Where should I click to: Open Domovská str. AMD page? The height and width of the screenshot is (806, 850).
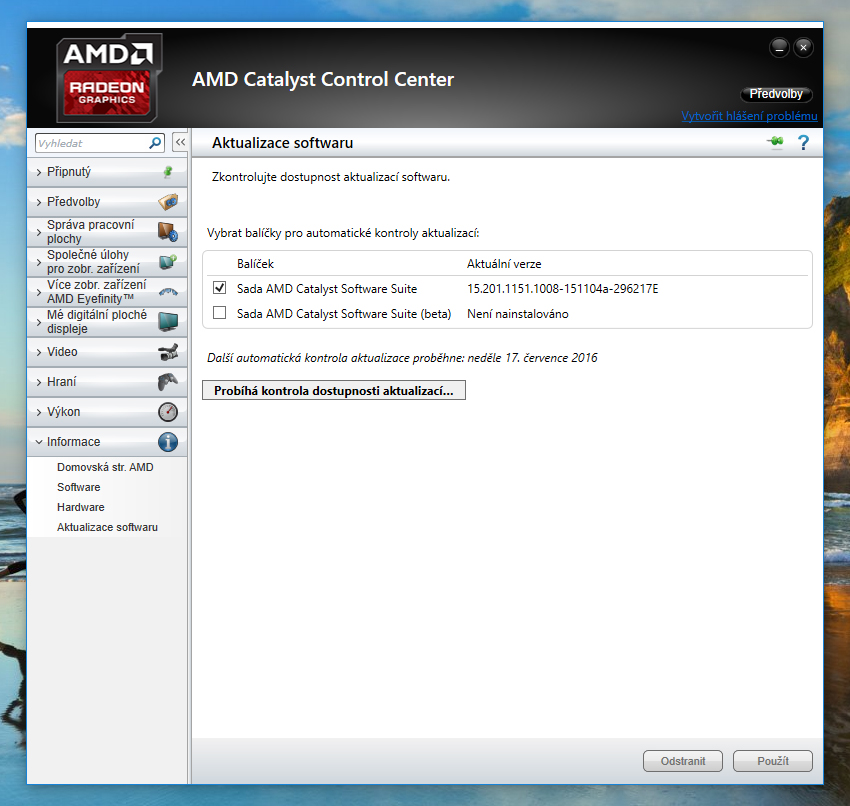(x=105, y=467)
